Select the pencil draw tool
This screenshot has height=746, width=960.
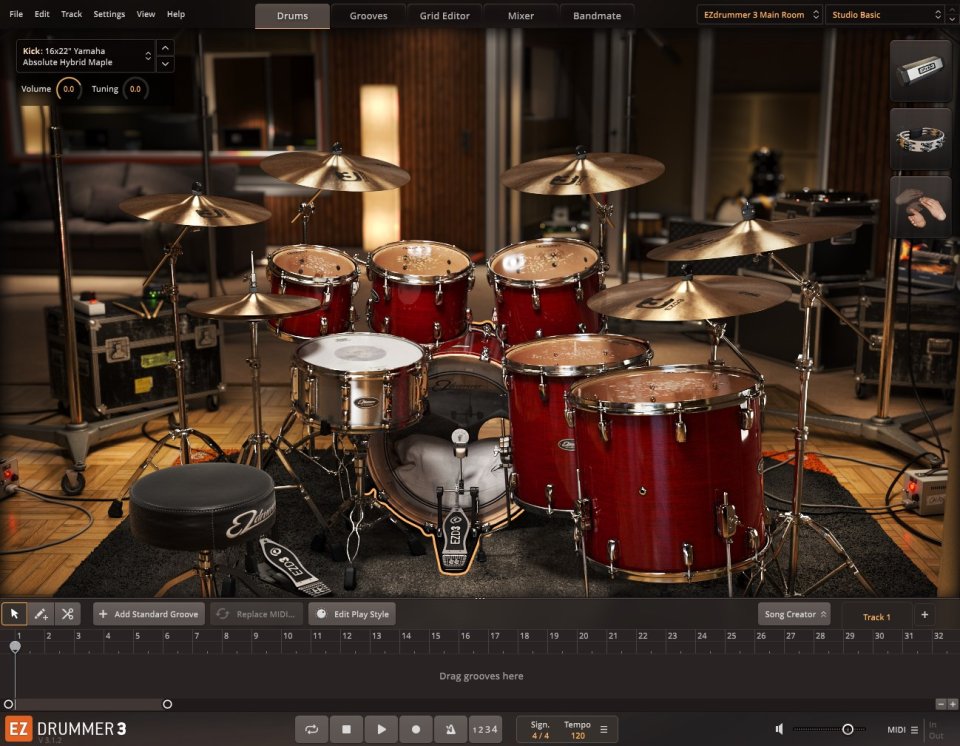coord(41,614)
